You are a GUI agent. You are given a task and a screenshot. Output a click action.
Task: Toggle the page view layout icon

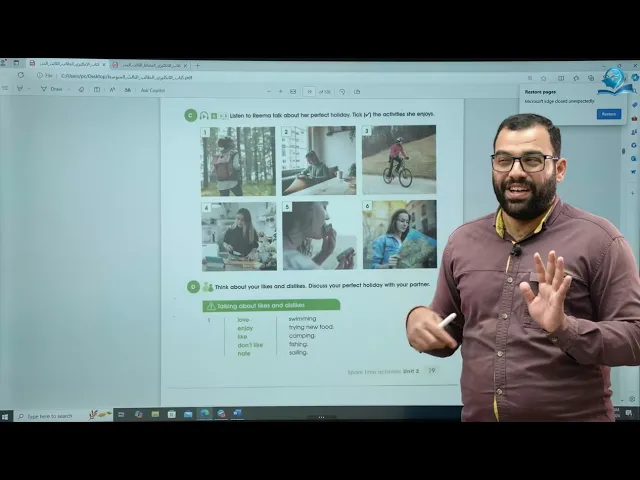tap(97, 89)
